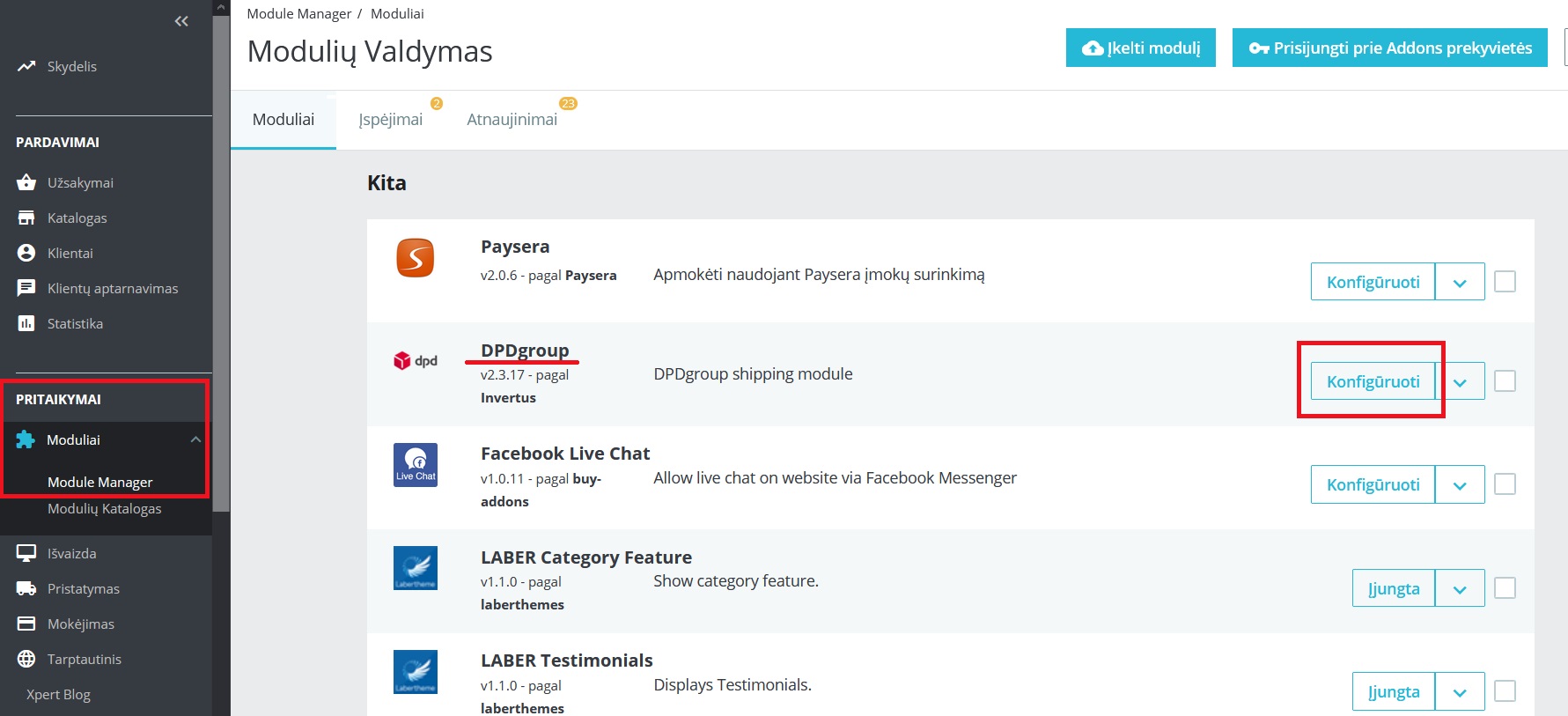The image size is (1568, 716).
Task: Click the DPDgroup module title
Action: tap(525, 351)
